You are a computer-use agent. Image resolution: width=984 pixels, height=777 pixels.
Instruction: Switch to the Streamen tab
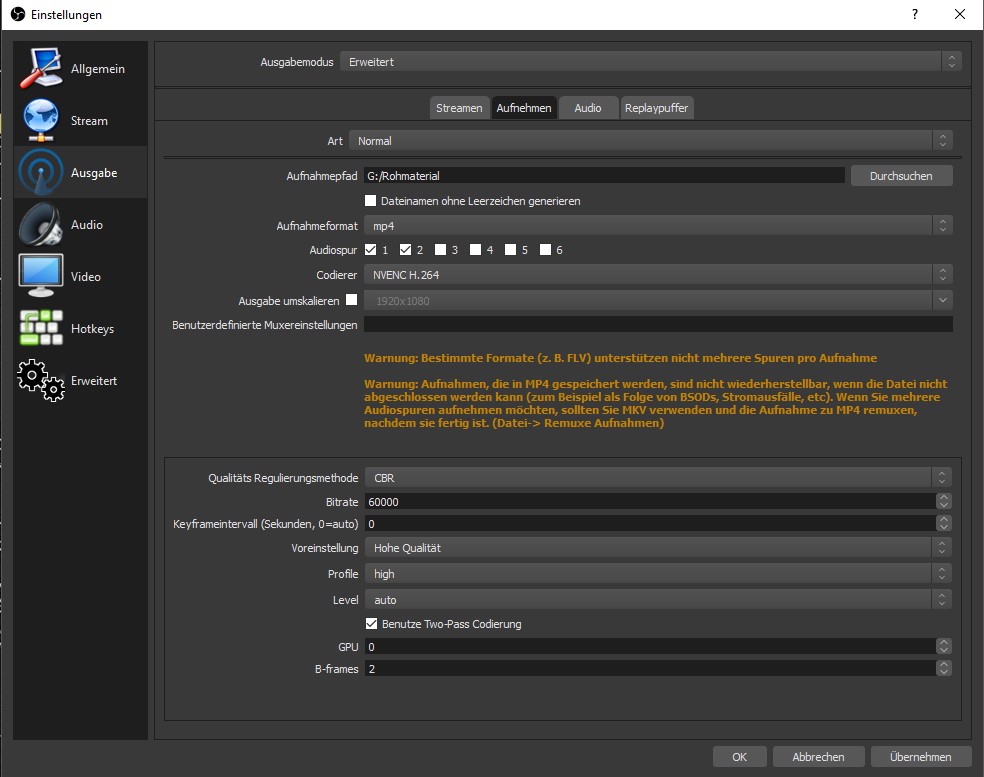point(459,108)
